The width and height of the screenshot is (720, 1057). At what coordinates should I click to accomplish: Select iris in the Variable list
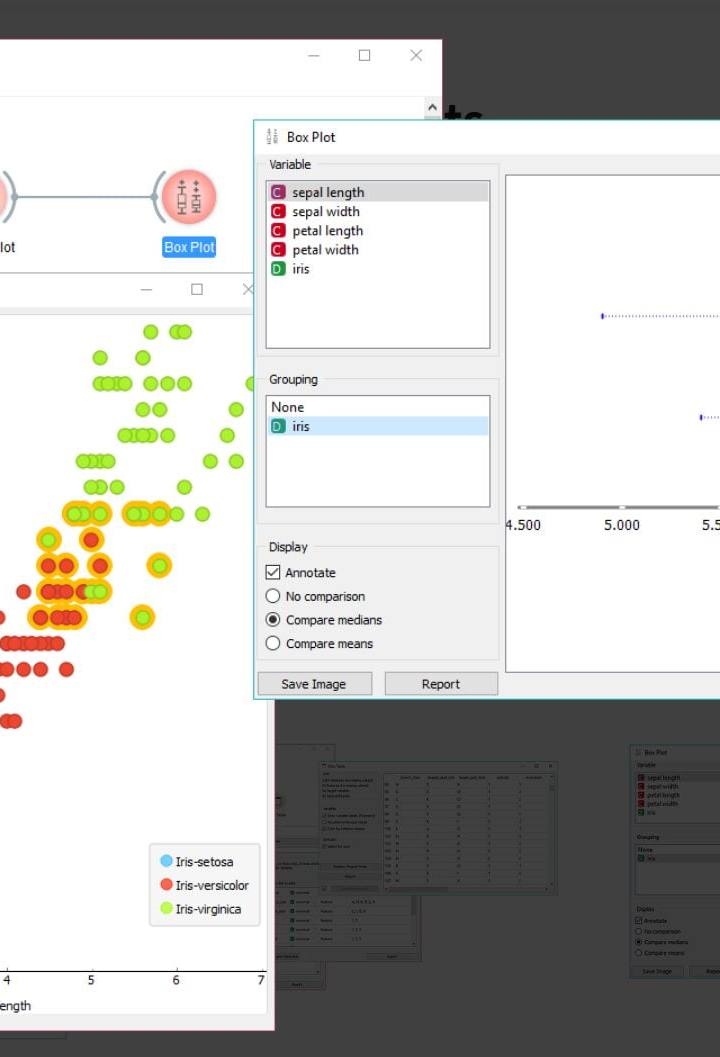tap(378, 269)
